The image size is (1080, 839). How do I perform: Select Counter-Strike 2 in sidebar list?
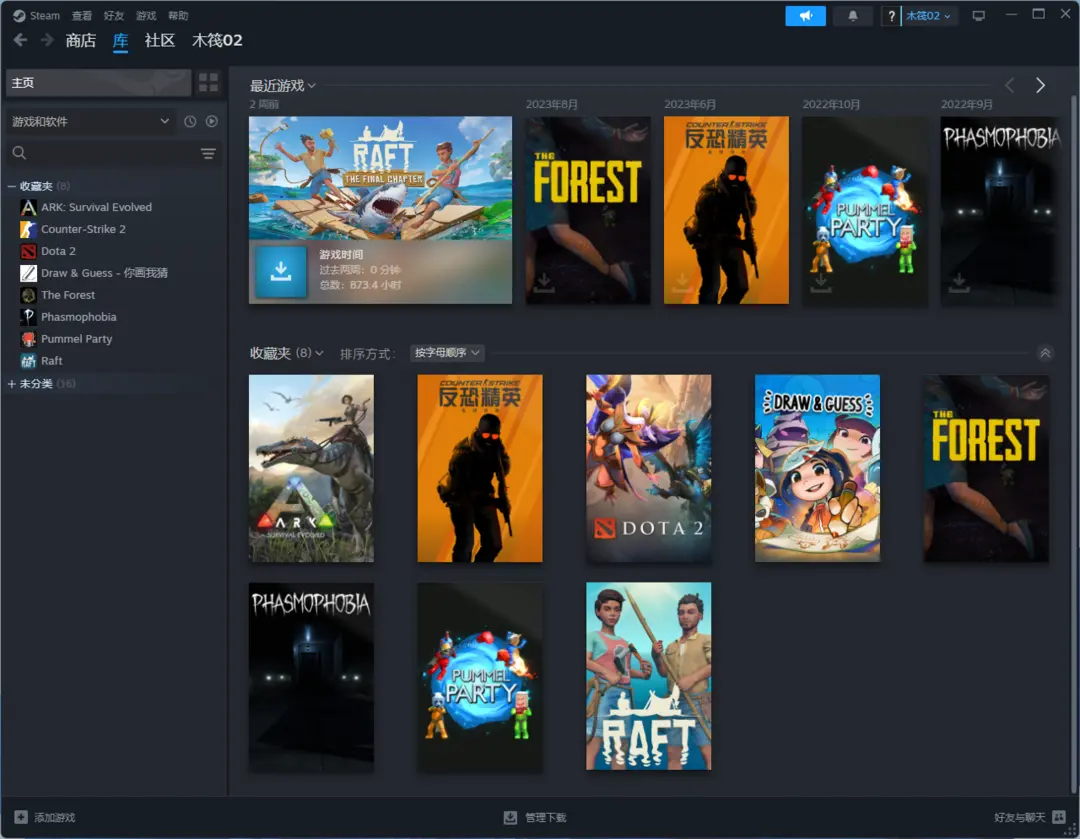point(83,229)
